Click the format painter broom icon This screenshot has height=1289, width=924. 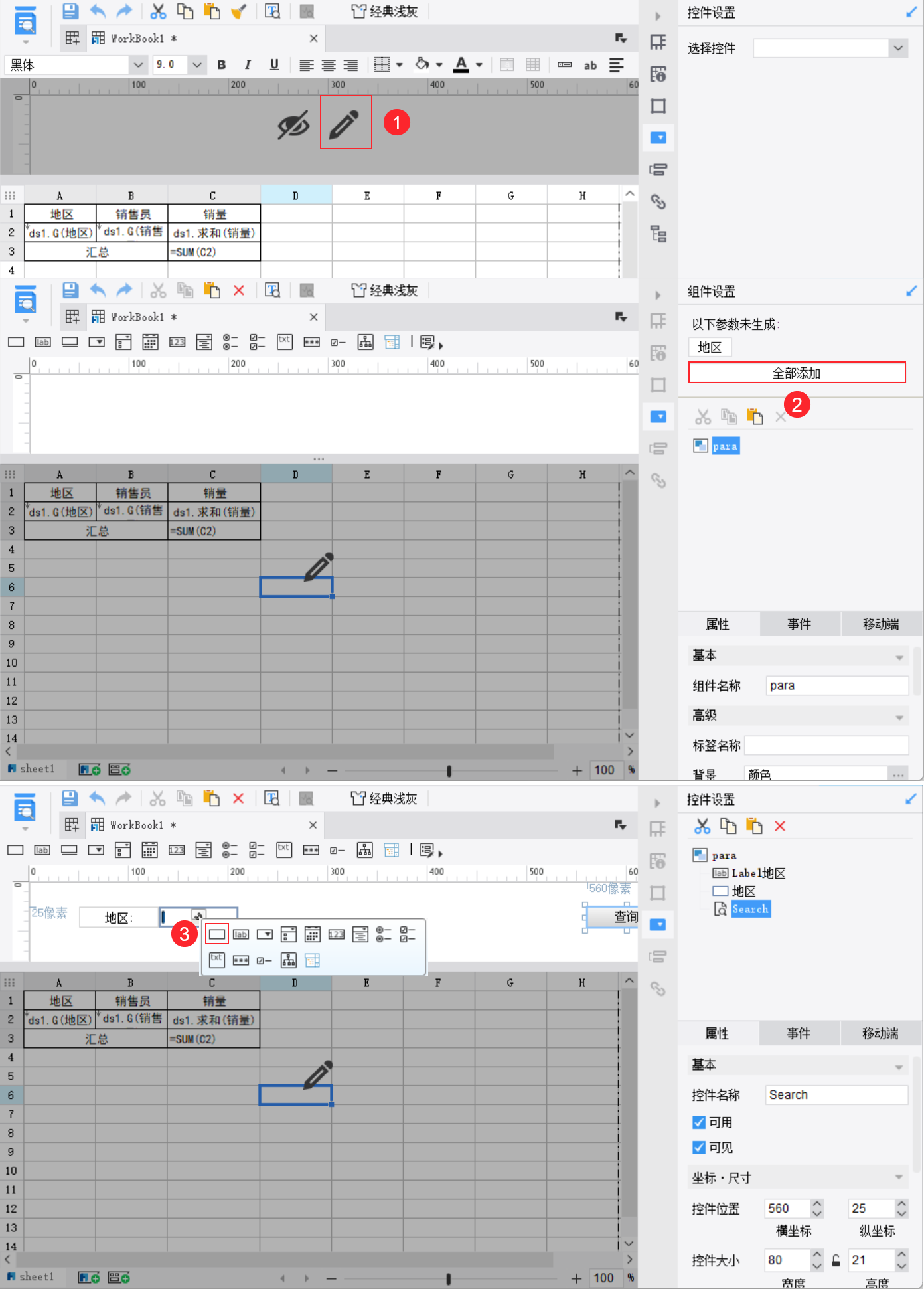pos(239,11)
